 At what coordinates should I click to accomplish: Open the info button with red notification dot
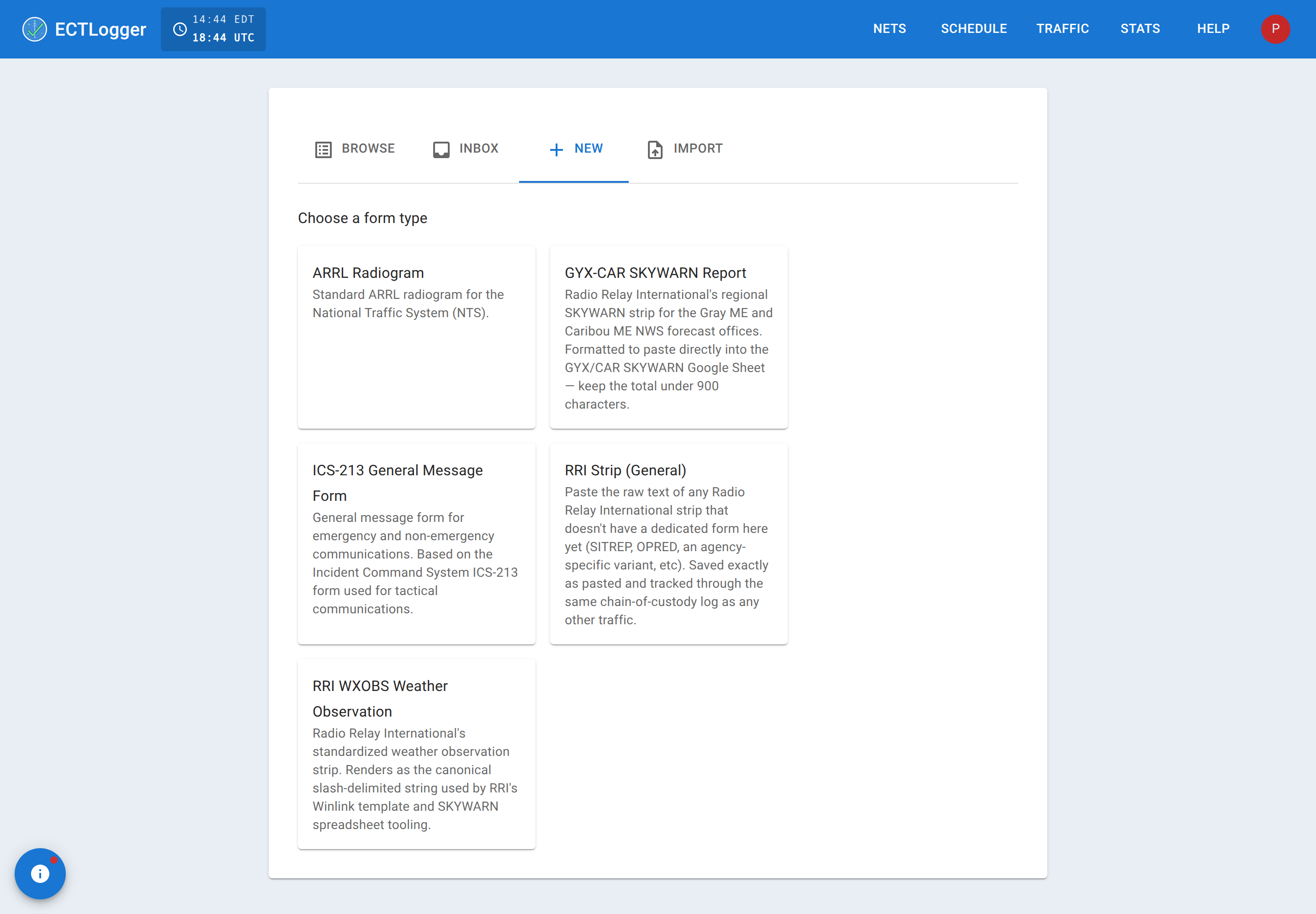(x=40, y=873)
